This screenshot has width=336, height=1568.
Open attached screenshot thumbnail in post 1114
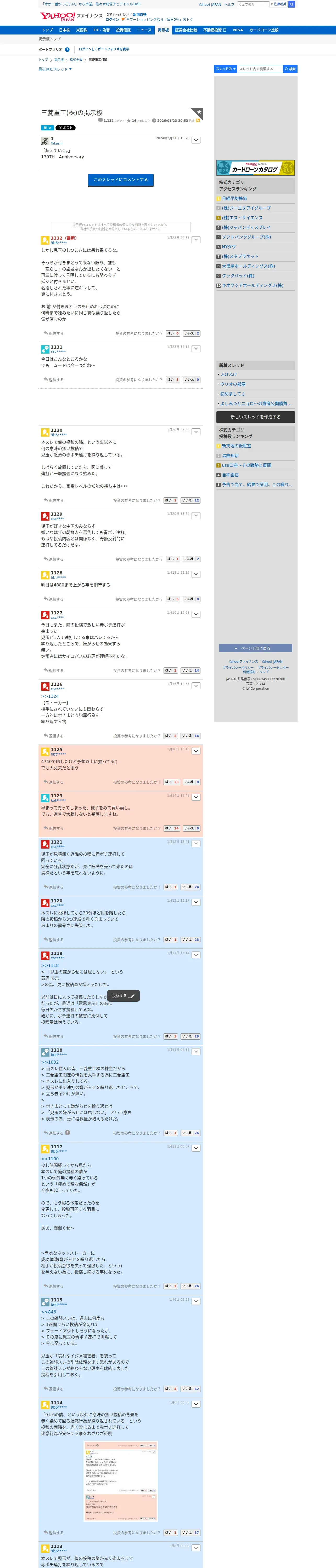tap(121, 1481)
